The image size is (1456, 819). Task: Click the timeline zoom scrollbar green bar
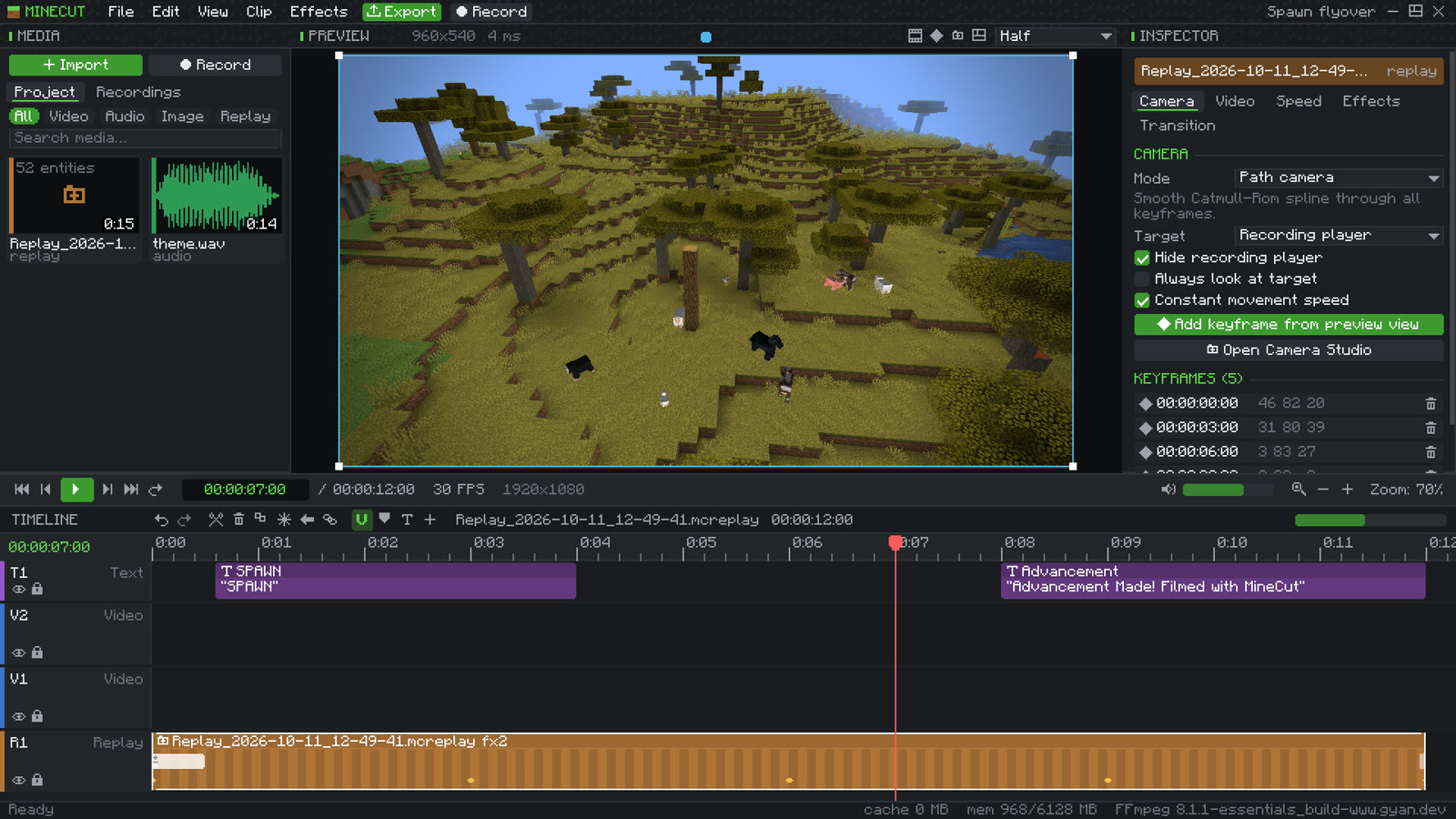coord(1330,520)
